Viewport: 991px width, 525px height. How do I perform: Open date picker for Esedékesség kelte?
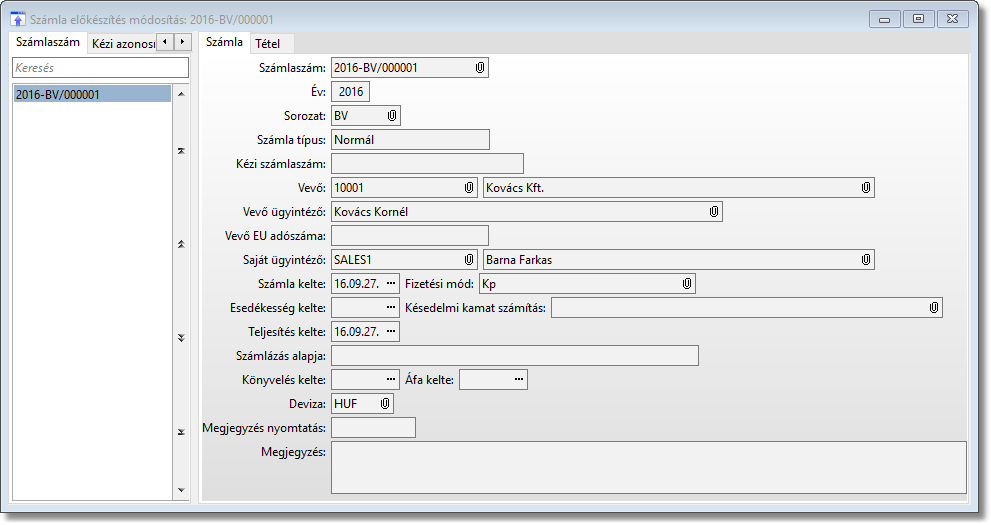(390, 308)
